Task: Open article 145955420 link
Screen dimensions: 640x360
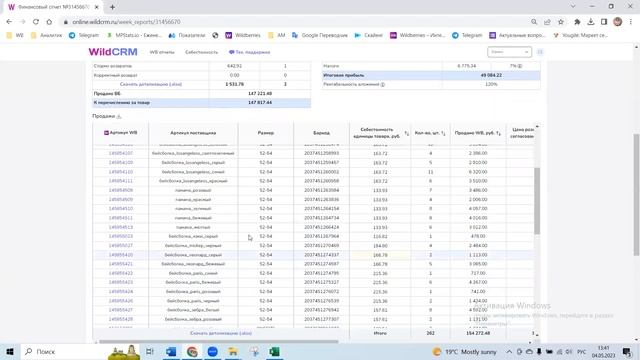Action: (x=121, y=255)
